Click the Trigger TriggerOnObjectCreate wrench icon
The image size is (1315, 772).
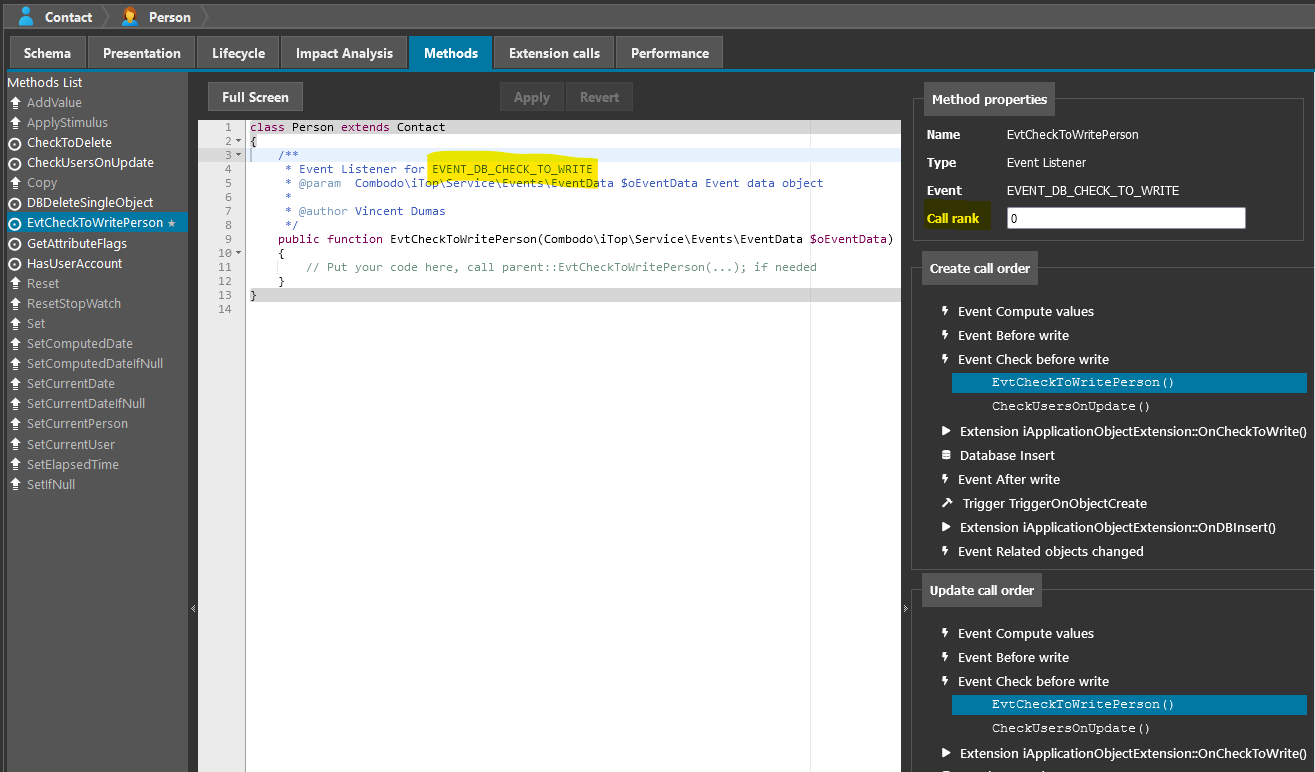(x=947, y=503)
